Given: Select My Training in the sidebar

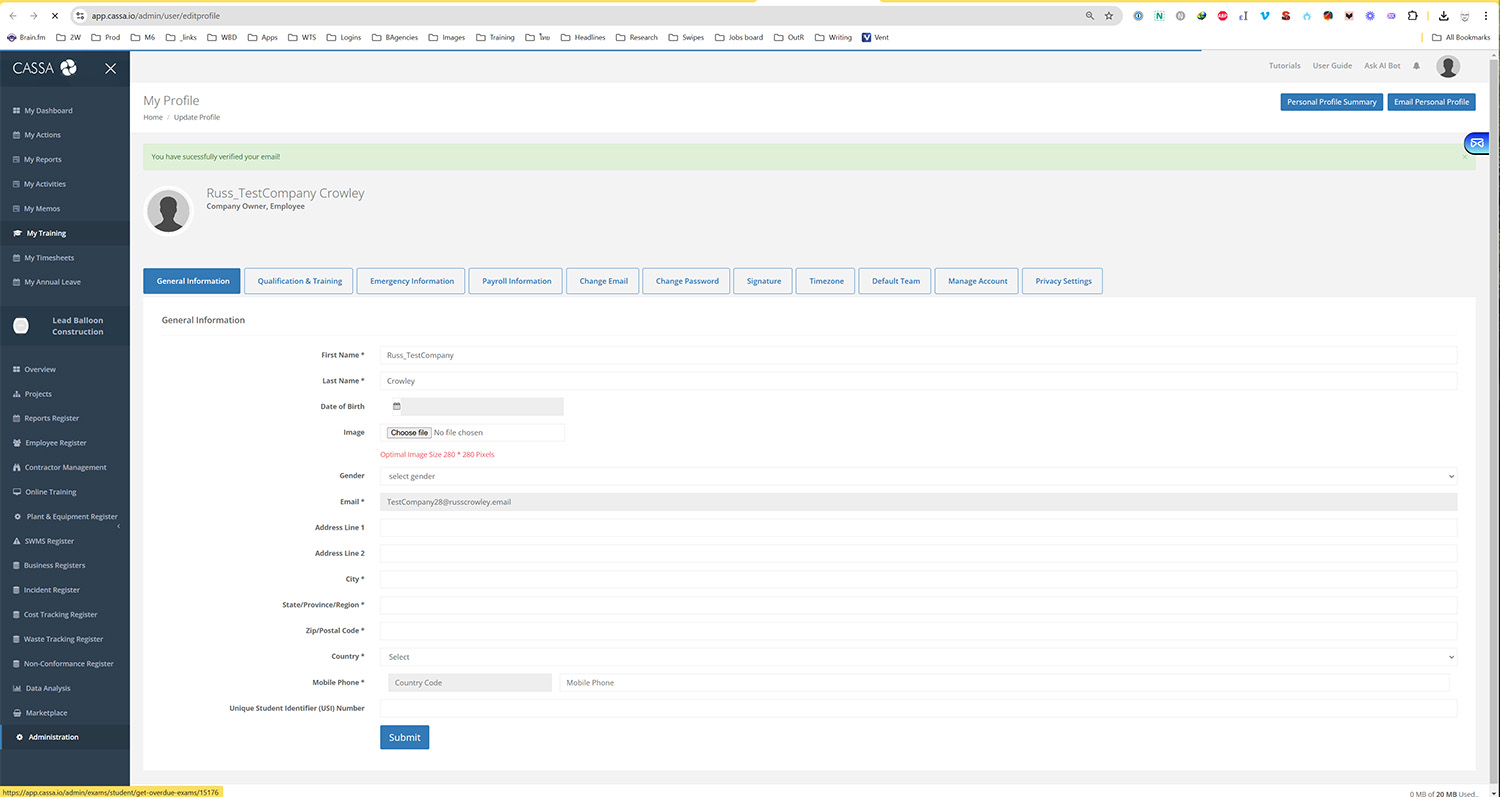Looking at the screenshot, I should (46, 233).
